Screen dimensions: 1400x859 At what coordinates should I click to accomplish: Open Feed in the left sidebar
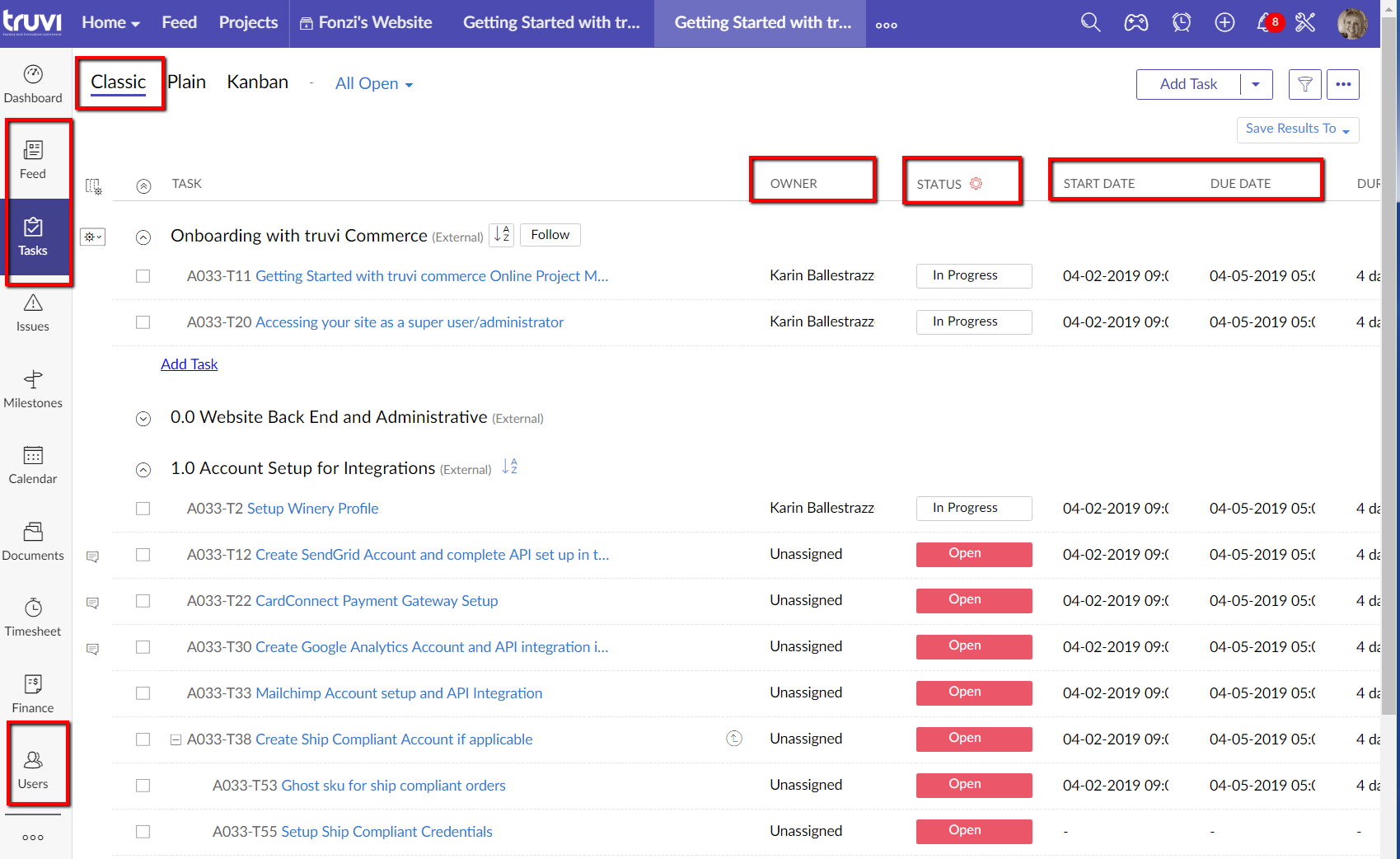click(x=33, y=160)
